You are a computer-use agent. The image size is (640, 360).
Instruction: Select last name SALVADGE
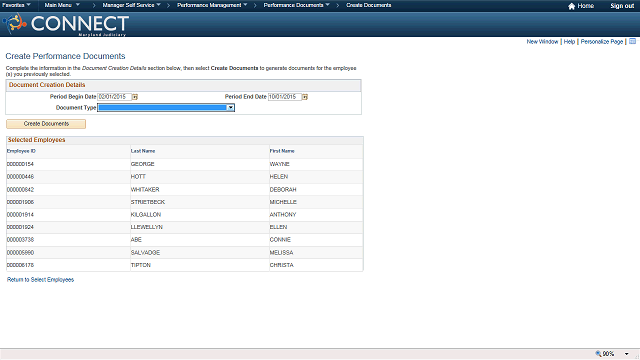click(x=145, y=253)
